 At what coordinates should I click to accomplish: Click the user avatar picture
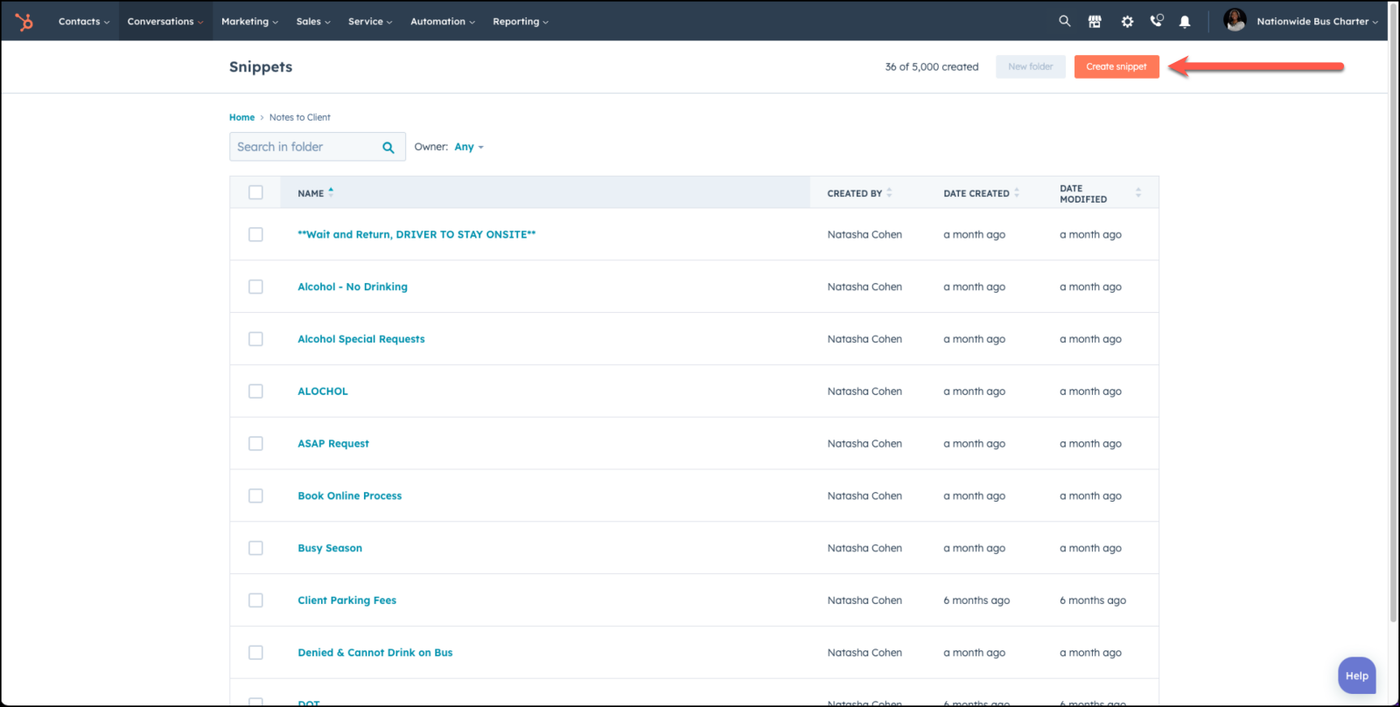1235,21
